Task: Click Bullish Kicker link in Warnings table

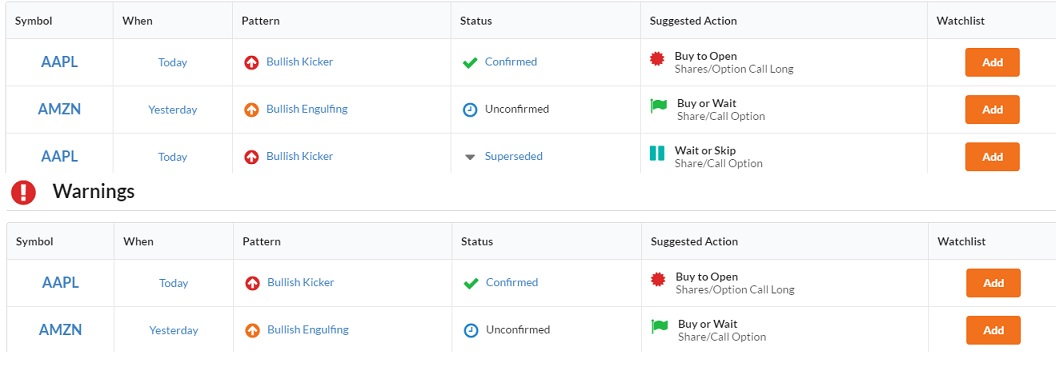Action: [300, 282]
